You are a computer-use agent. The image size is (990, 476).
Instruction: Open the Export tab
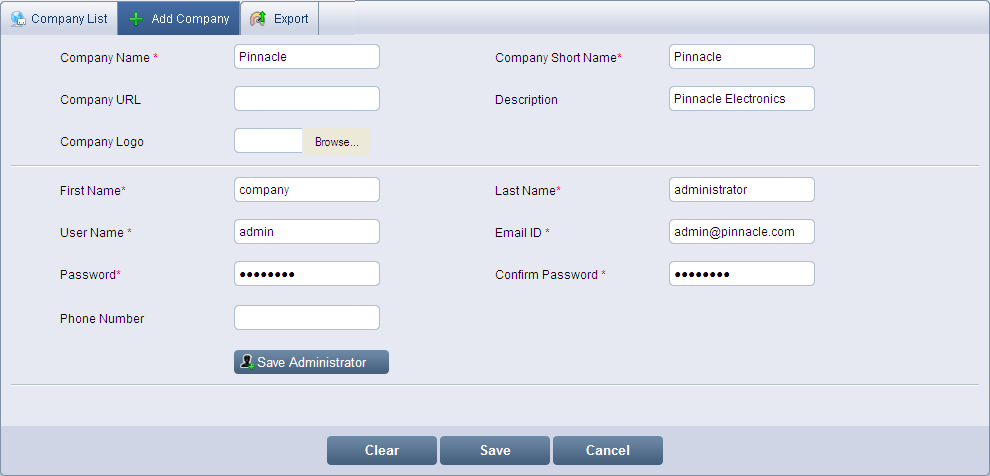(x=290, y=19)
